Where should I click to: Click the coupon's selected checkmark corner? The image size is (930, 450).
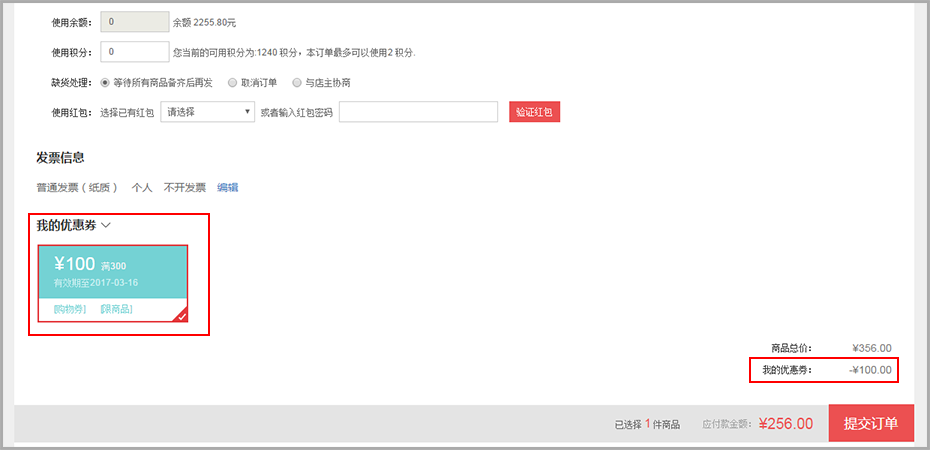(x=181, y=316)
